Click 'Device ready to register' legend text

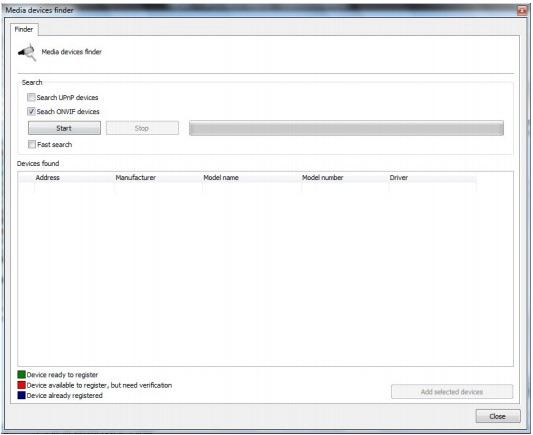(62, 375)
